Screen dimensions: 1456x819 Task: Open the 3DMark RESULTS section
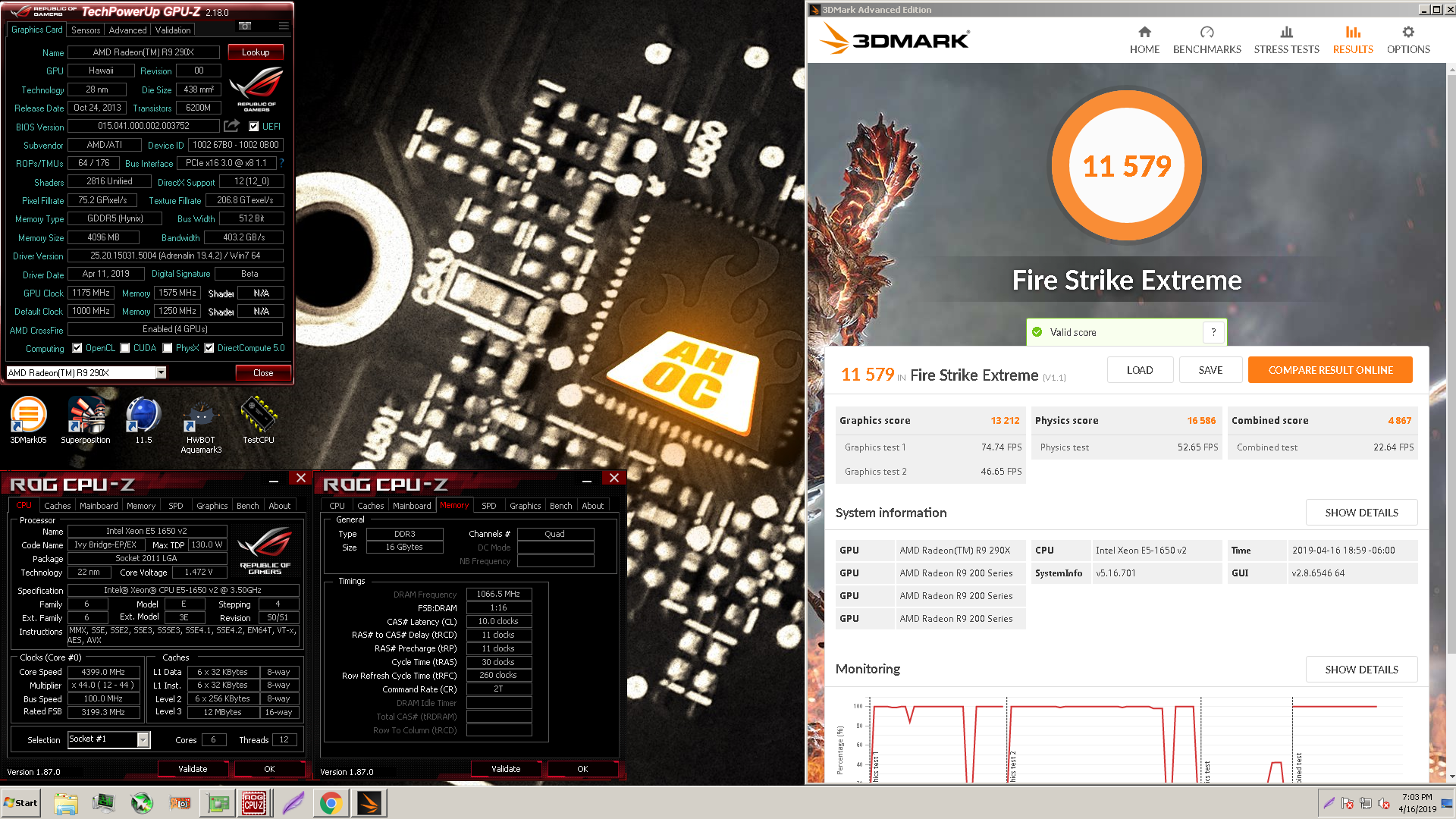click(x=1353, y=40)
